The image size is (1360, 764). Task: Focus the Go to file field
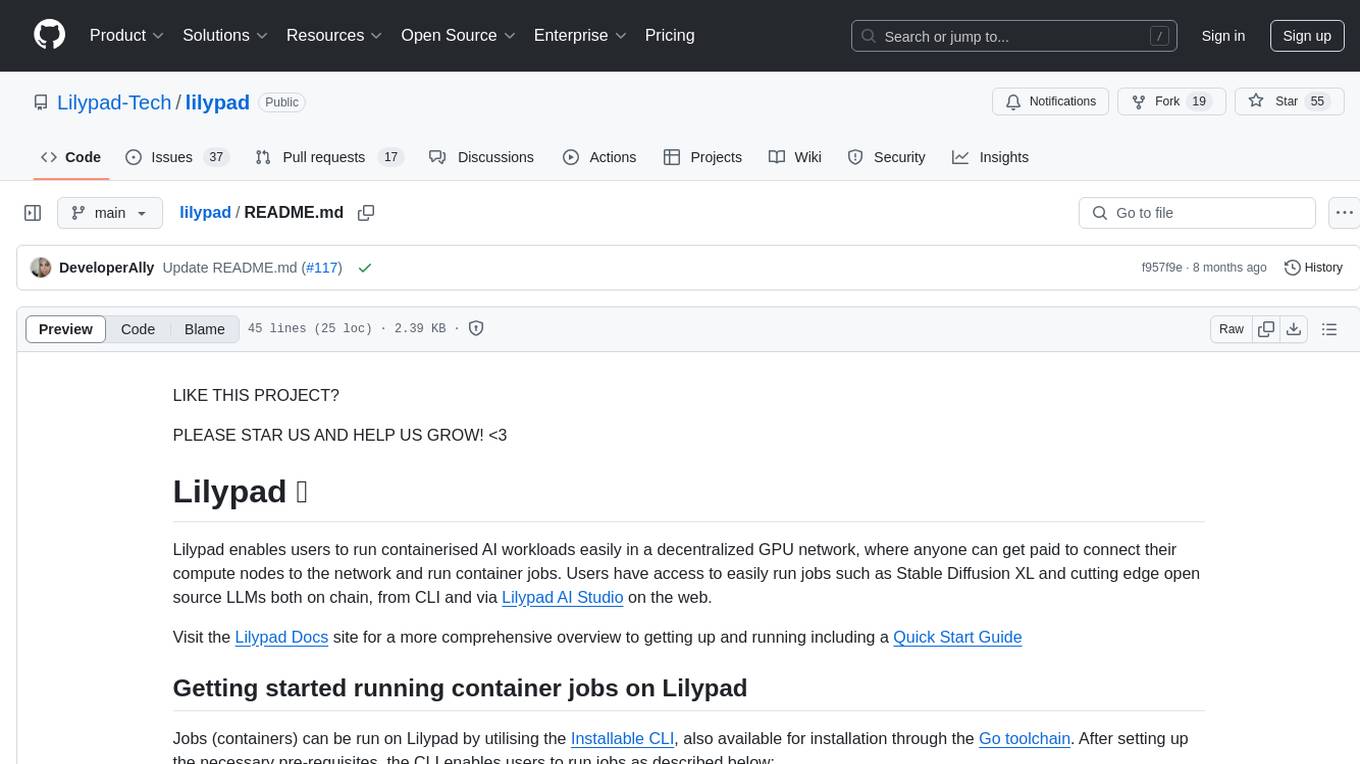pyautogui.click(x=1197, y=213)
